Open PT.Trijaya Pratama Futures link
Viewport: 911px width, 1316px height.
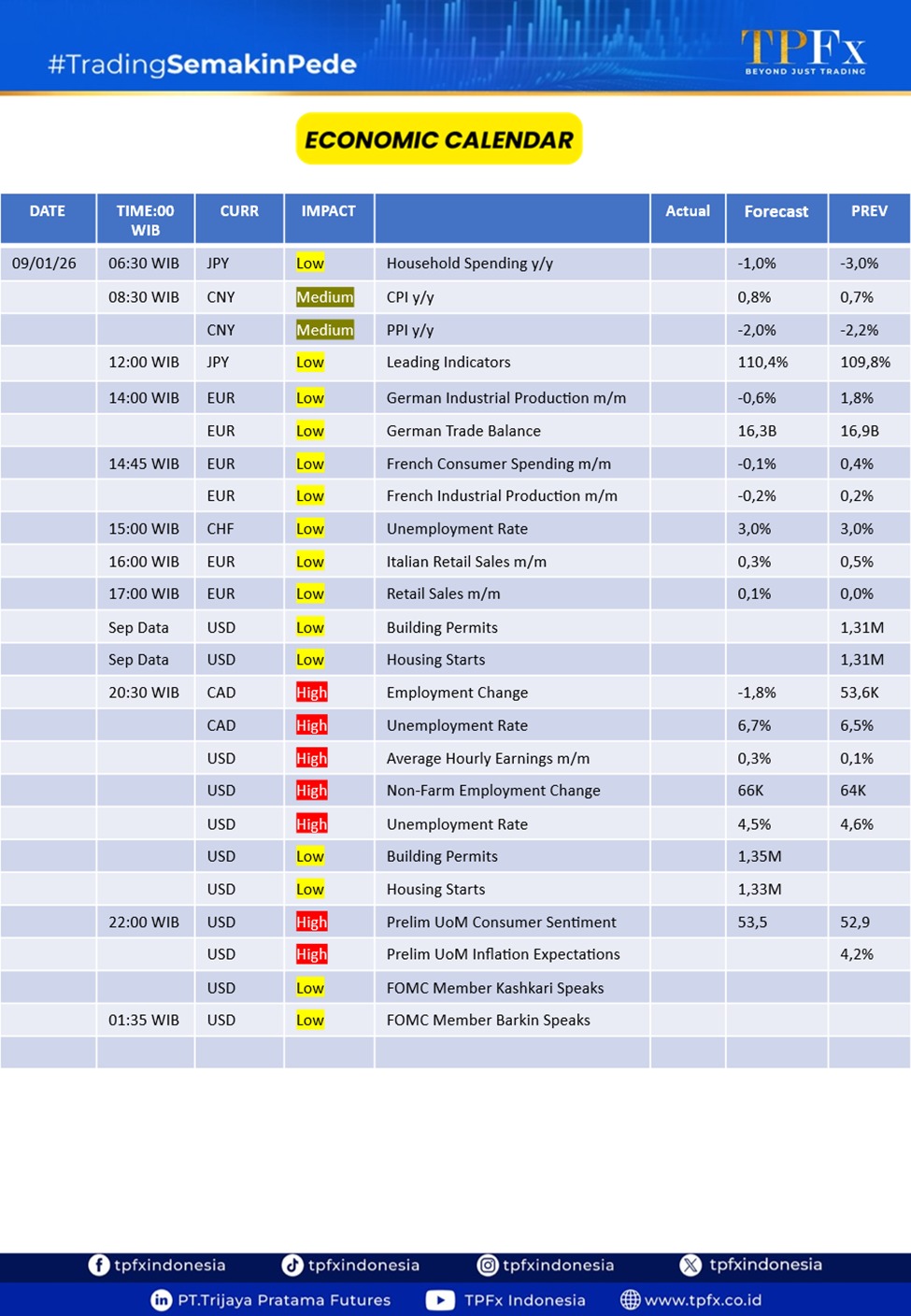coord(284,1300)
